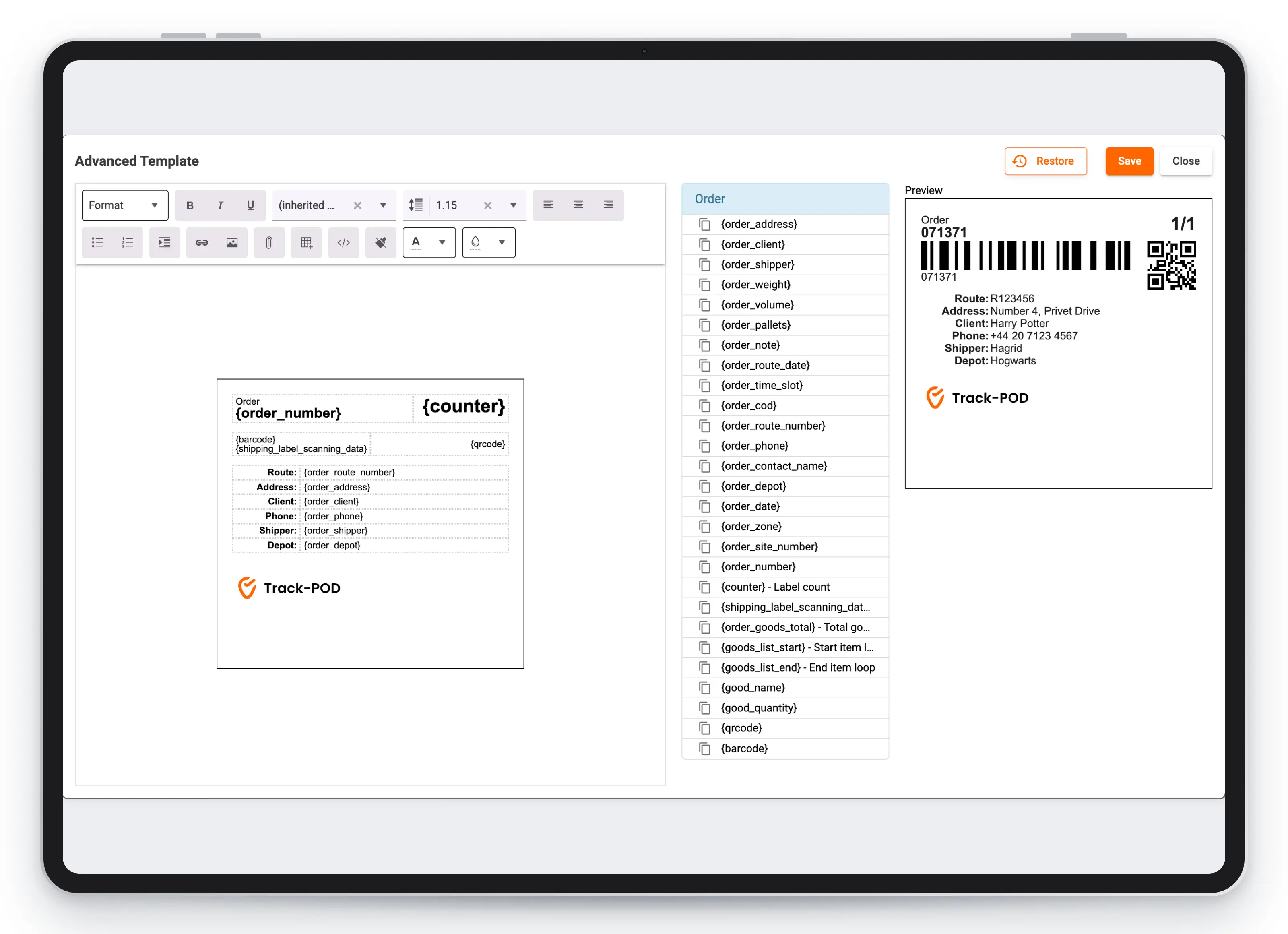Click the QR code in the preview
1288x934 pixels.
[x=1171, y=265]
